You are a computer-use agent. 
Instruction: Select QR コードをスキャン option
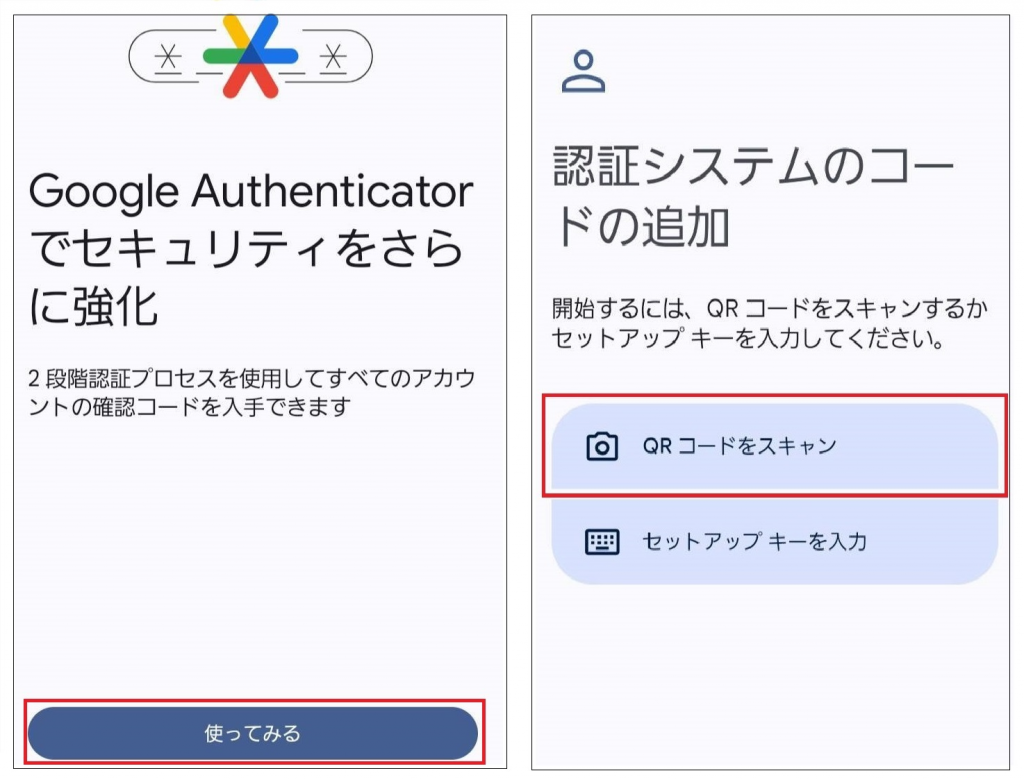coord(775,446)
